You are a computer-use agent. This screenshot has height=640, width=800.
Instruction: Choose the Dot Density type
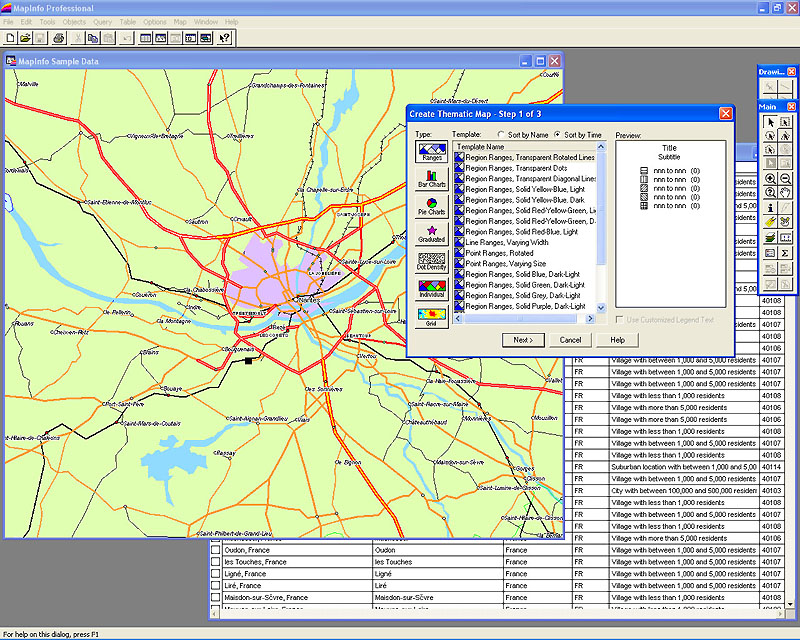tap(432, 262)
